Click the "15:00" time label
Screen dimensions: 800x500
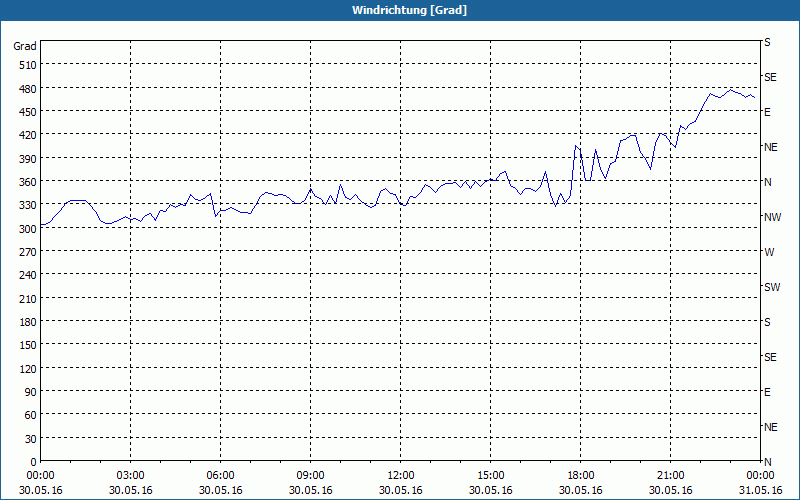pos(491,476)
